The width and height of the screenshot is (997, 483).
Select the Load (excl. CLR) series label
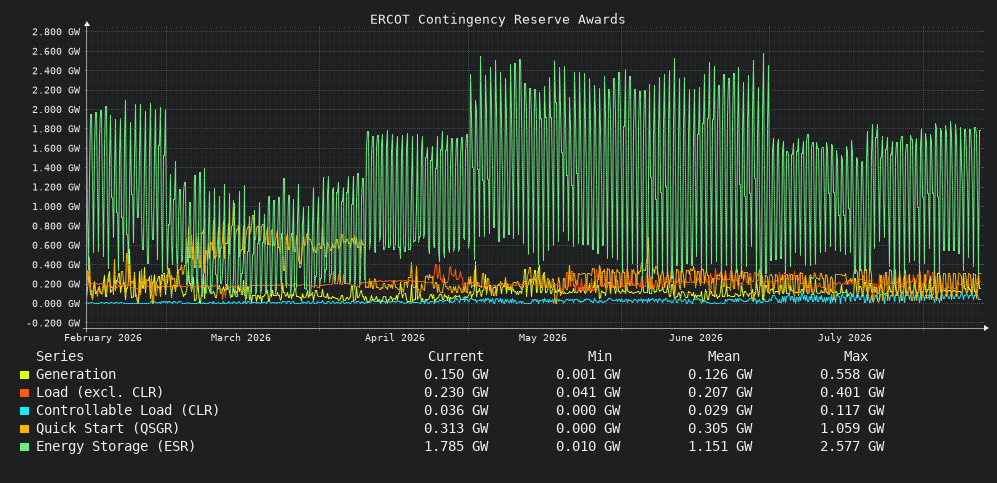pos(100,392)
